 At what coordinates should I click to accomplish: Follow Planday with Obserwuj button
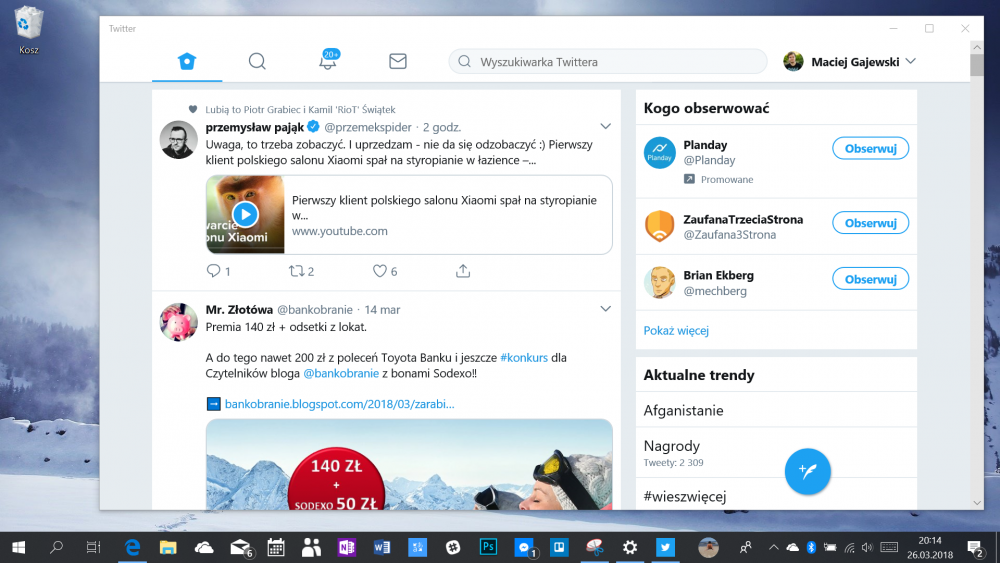(x=871, y=149)
